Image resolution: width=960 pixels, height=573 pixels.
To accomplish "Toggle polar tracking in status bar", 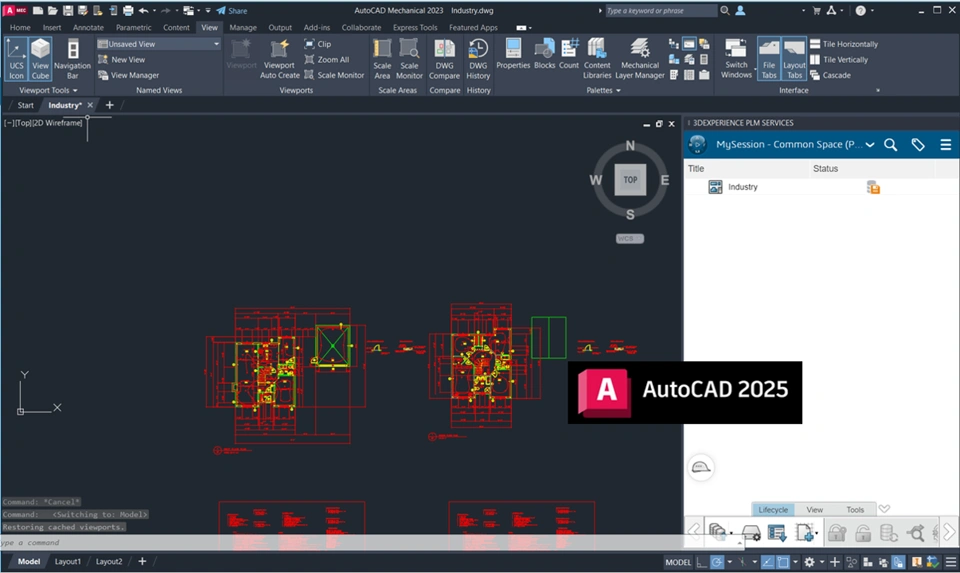I will coord(717,562).
